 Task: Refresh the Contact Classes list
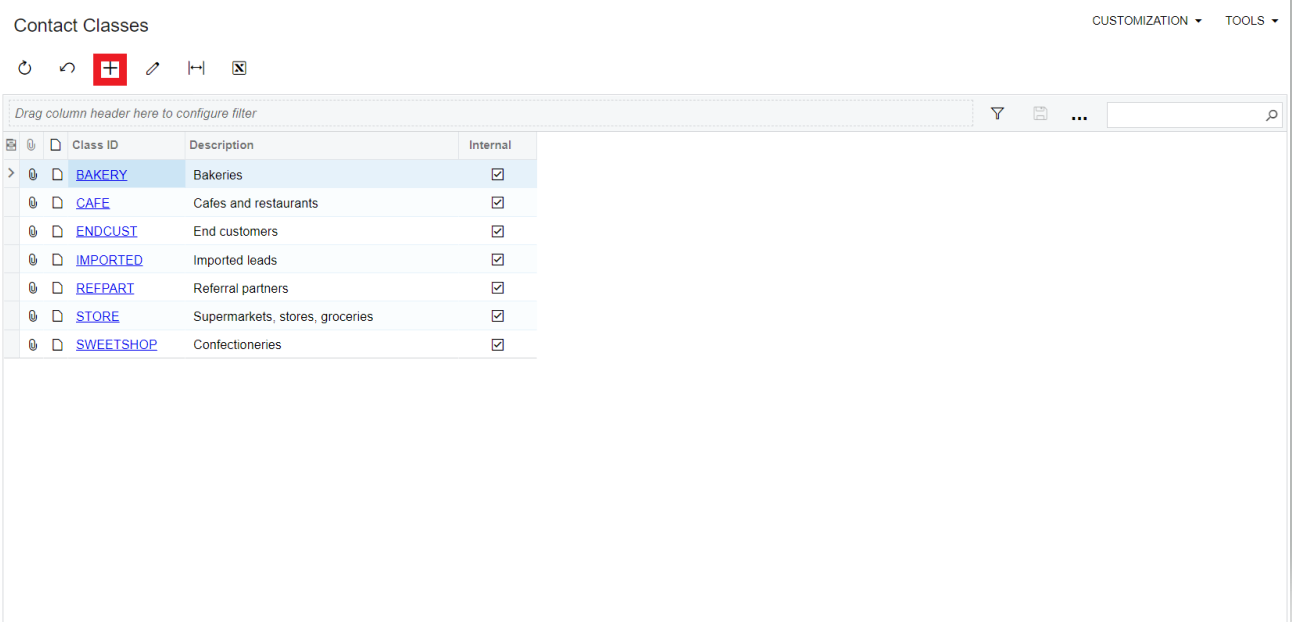[x=24, y=68]
